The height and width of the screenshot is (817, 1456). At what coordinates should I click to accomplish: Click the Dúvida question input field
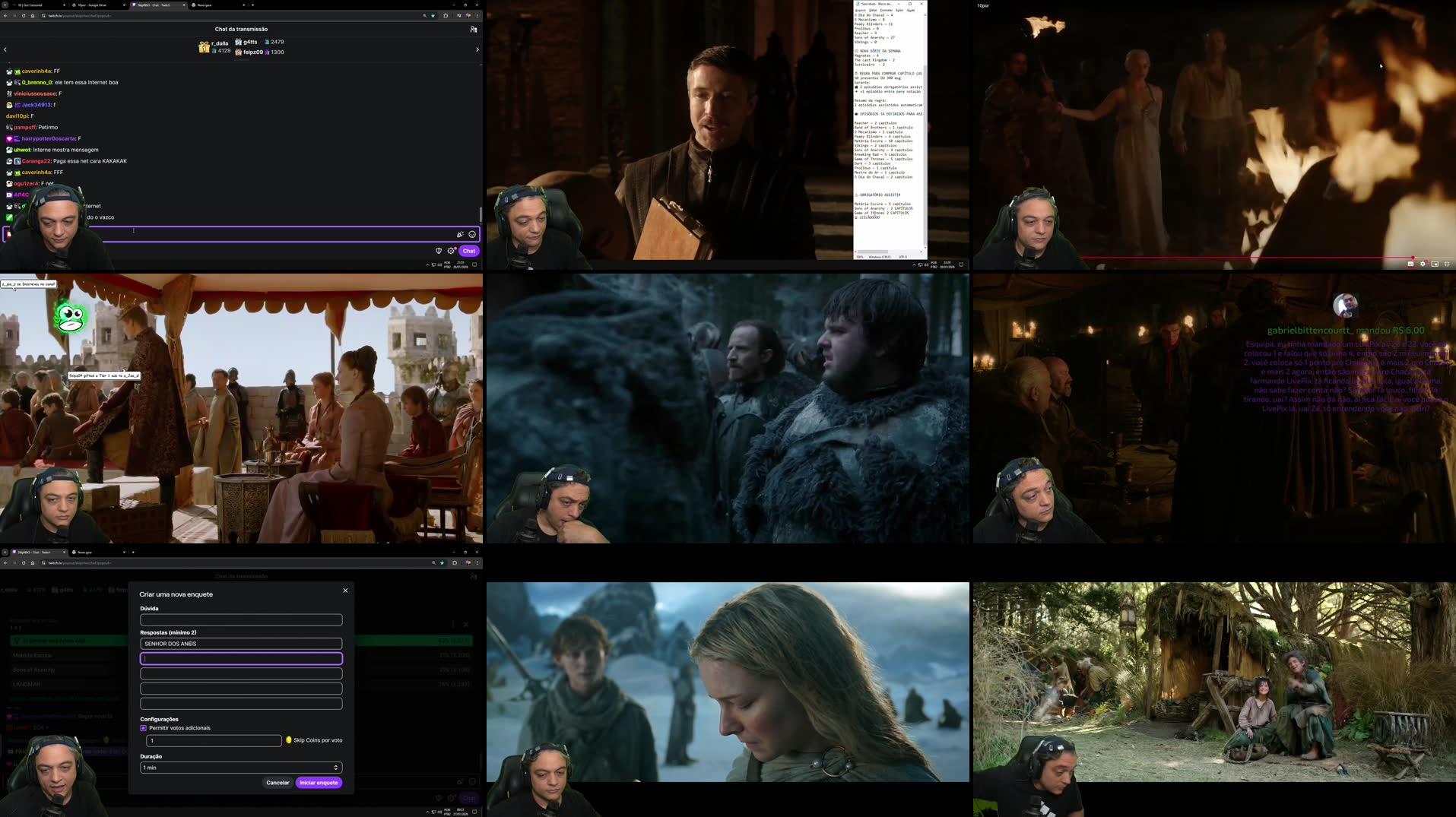(241, 620)
